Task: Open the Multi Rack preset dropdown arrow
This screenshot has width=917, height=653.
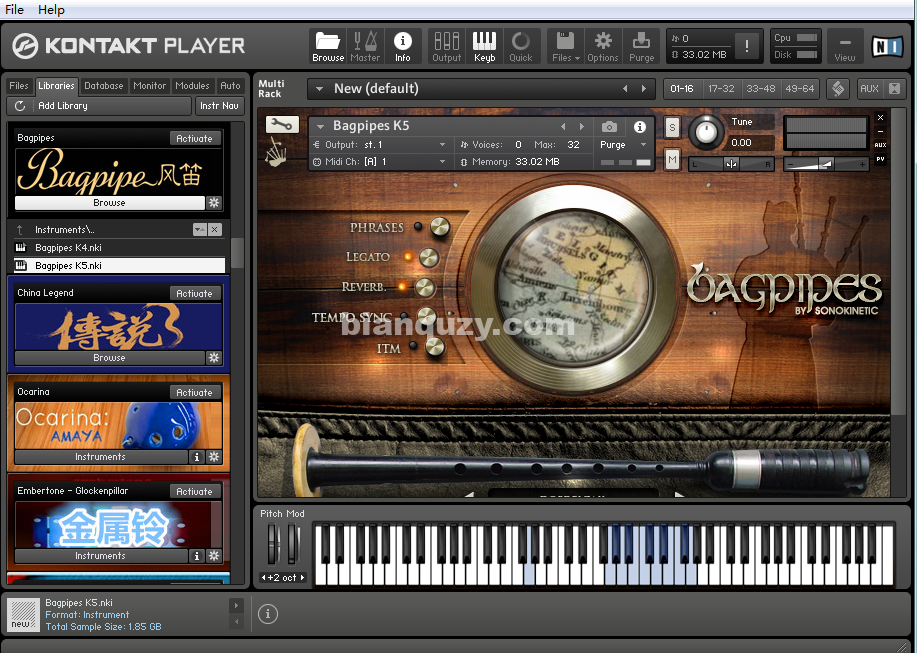Action: point(319,89)
